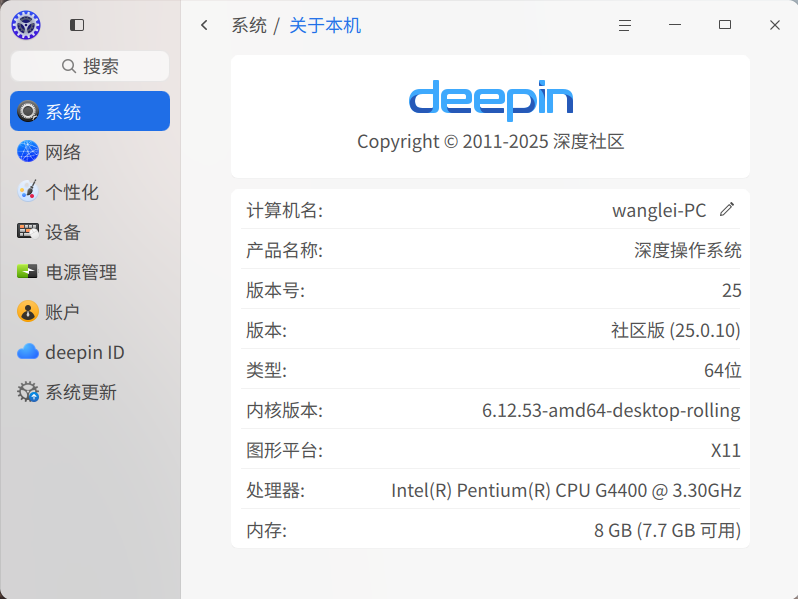This screenshot has height=599, width=798.
Task: Open the 个性化 settings section
Action: pyautogui.click(x=90, y=192)
